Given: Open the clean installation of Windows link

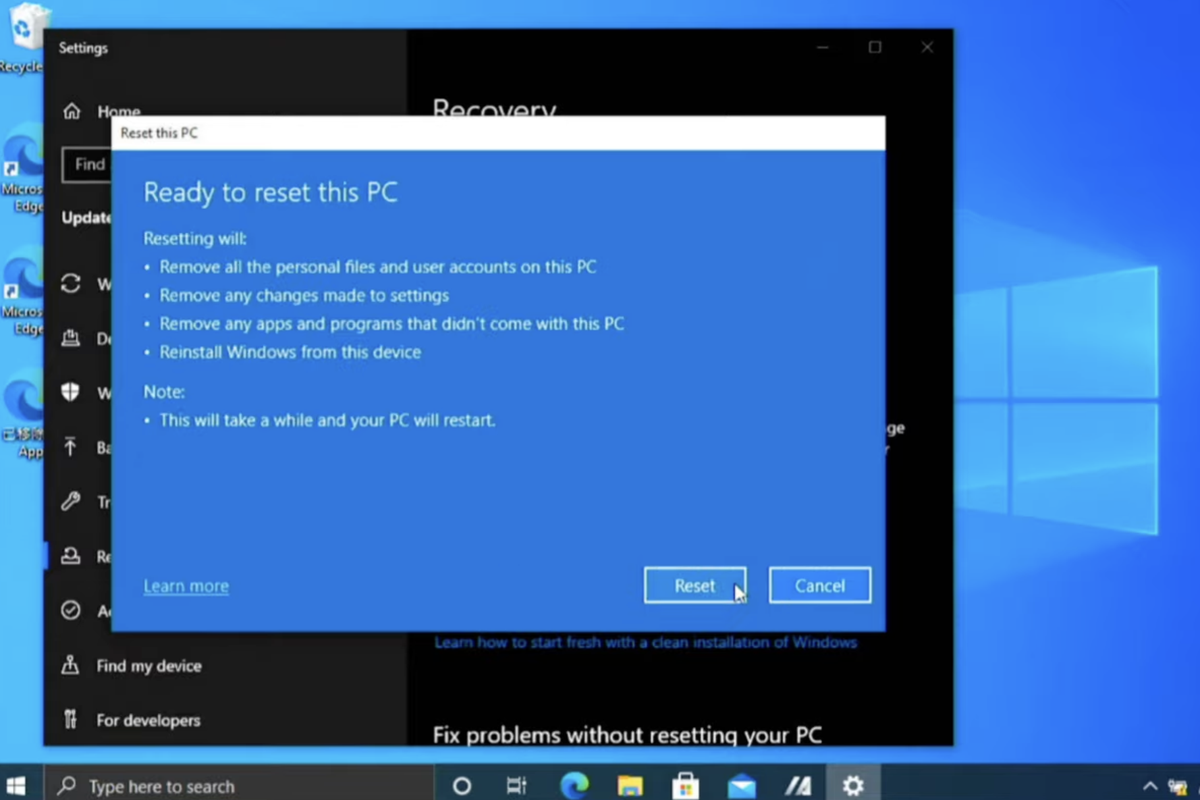Looking at the screenshot, I should [645, 642].
